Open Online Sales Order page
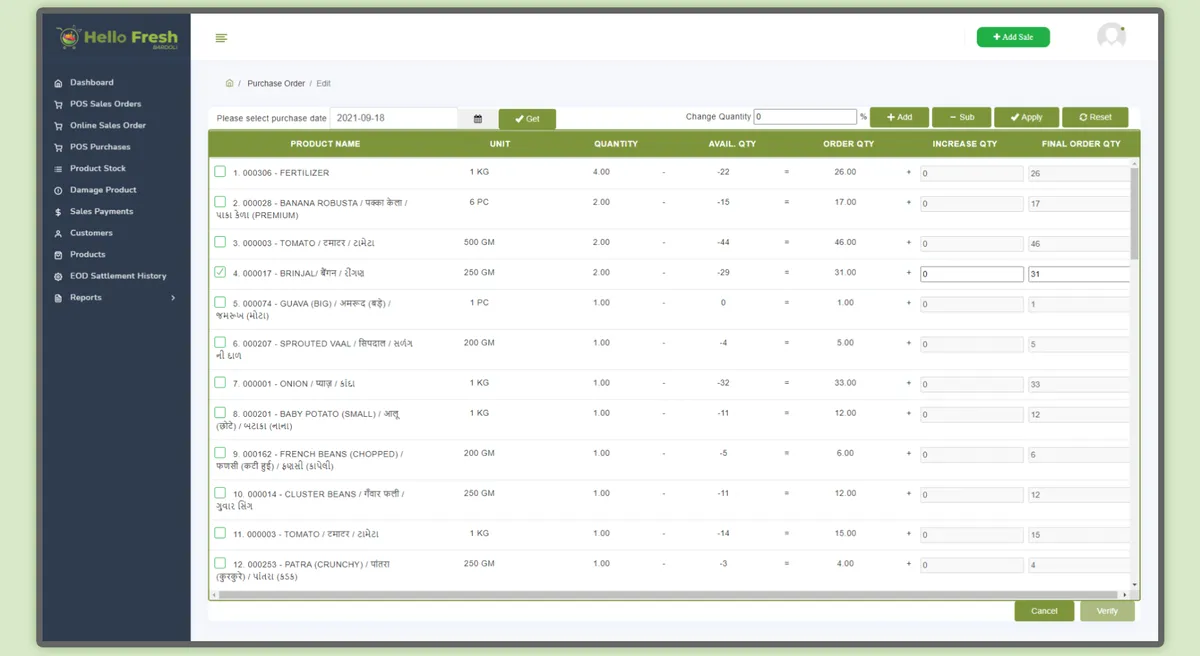This screenshot has width=1200, height=656. click(108, 126)
